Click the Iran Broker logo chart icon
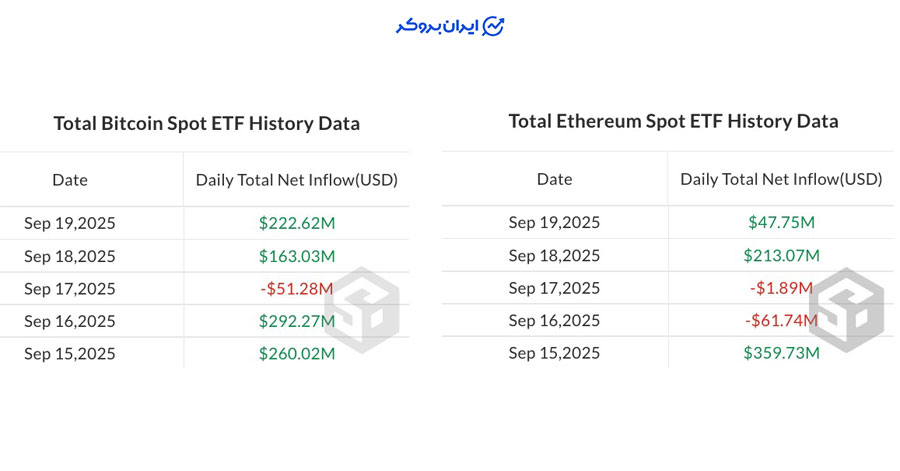900x471 pixels. tap(493, 26)
